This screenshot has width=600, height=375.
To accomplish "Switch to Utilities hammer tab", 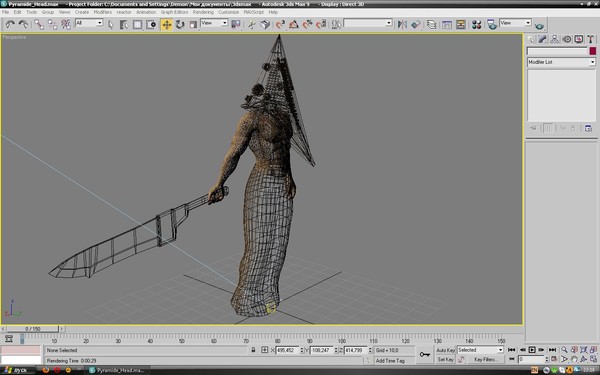I will point(590,39).
